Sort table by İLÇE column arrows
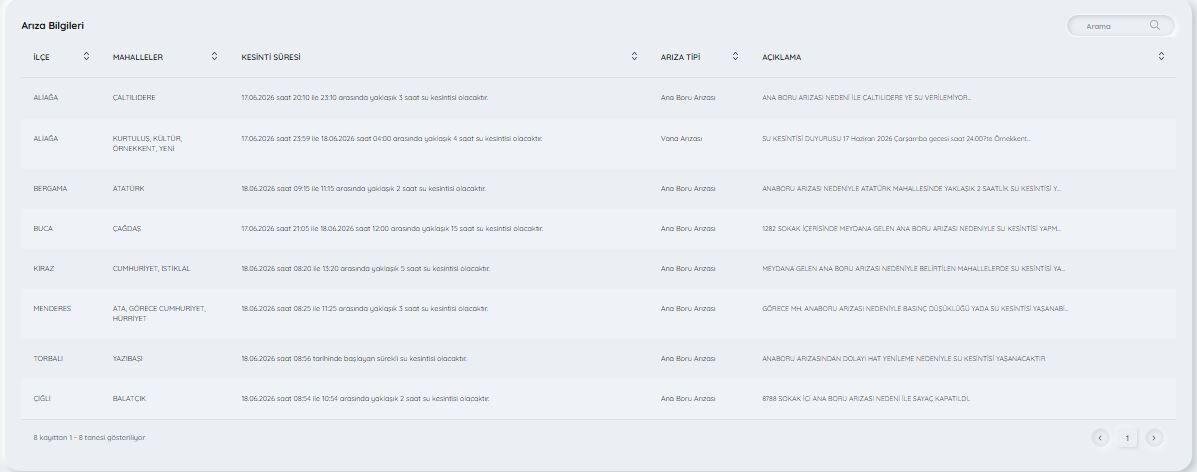Viewport: 1197px width, 472px height. coord(86,56)
